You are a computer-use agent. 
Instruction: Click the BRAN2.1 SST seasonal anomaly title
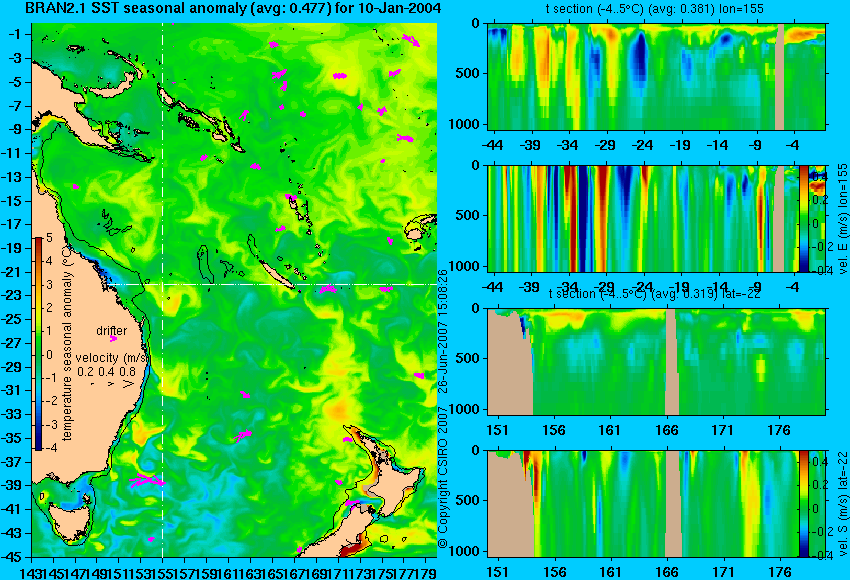click(x=233, y=8)
